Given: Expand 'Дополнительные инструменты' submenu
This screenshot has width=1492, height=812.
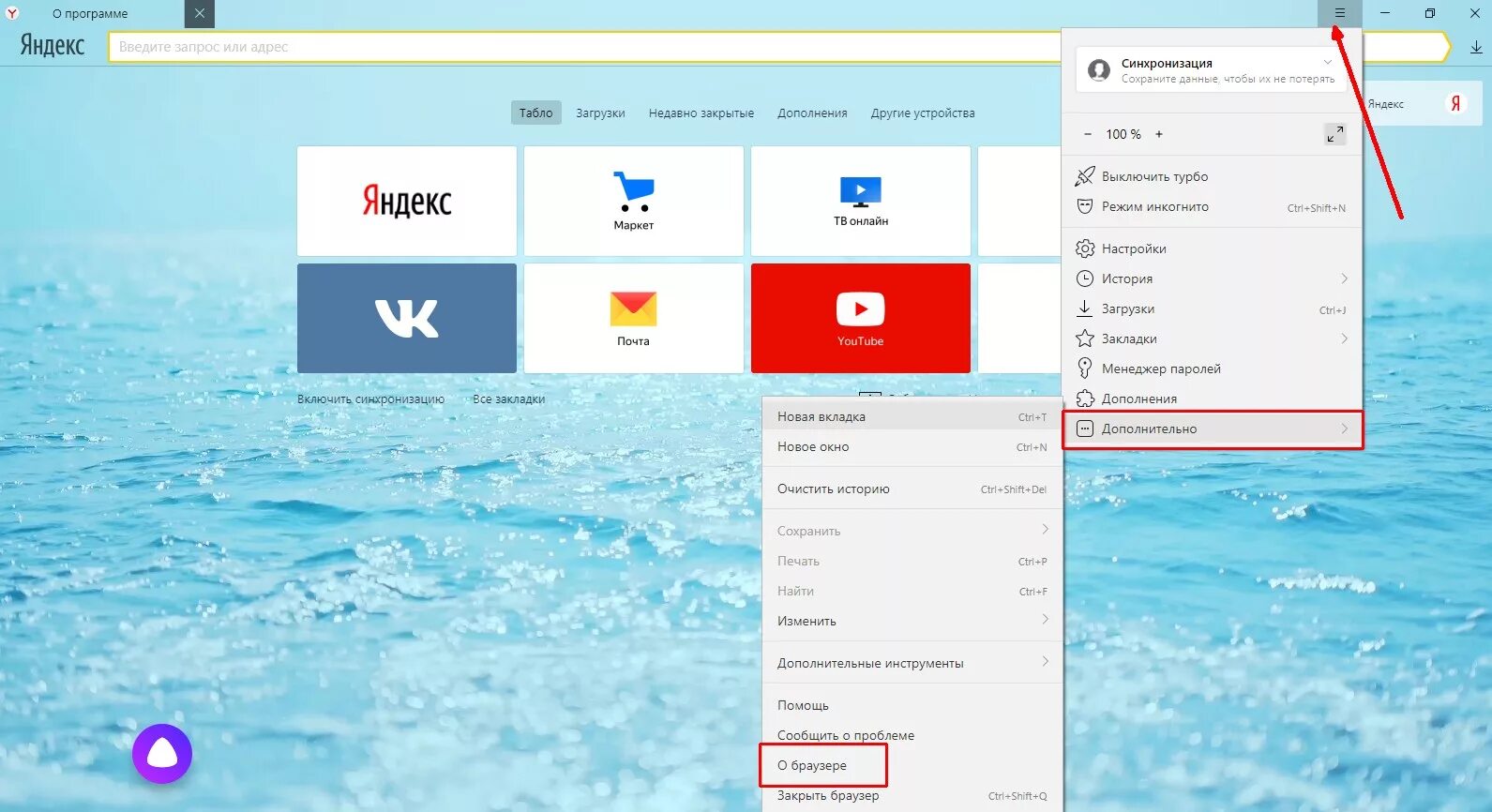Looking at the screenshot, I should 912,663.
